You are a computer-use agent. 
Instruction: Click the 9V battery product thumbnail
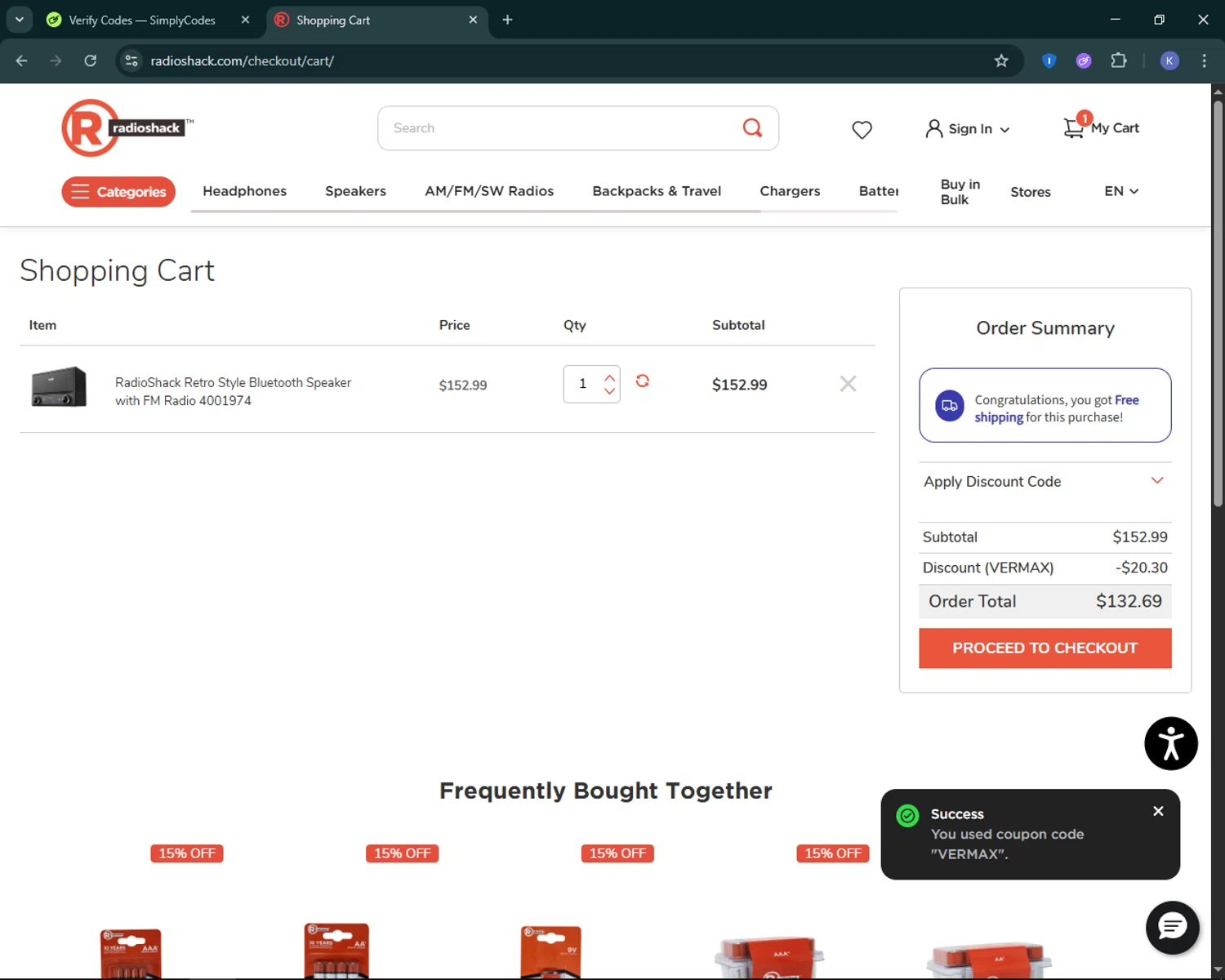(550, 952)
